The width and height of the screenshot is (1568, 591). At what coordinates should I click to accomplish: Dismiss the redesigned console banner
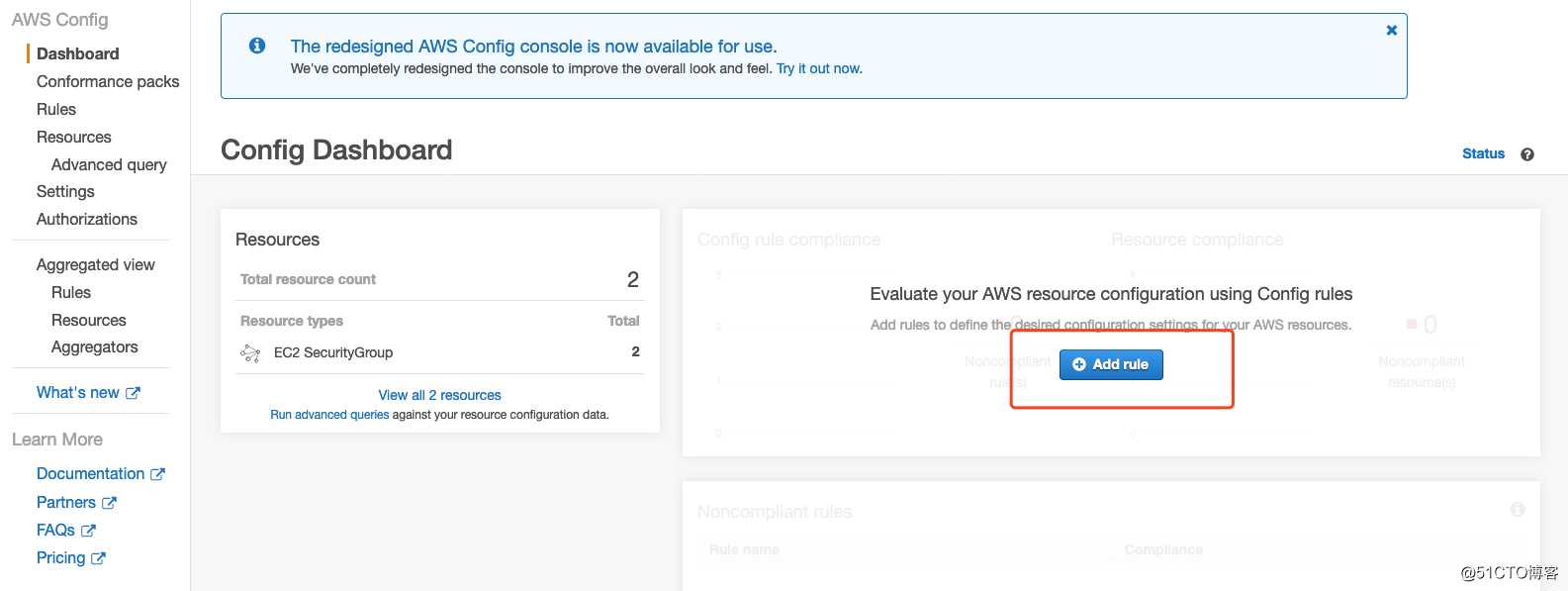[1391, 31]
